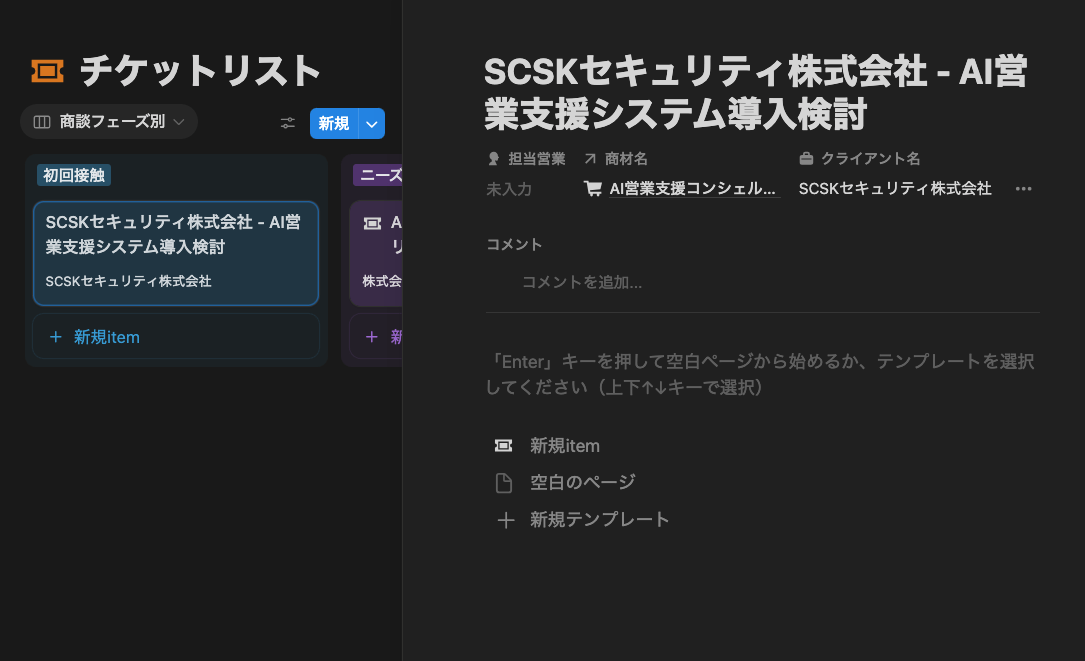Select the 初回接触 column label
This screenshot has height=661, width=1085.
(74, 175)
